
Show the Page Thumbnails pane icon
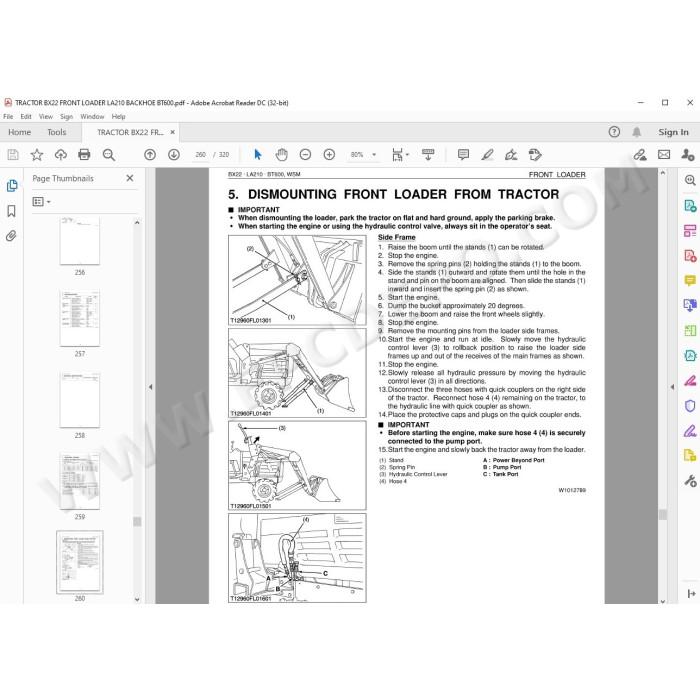[x=12, y=186]
